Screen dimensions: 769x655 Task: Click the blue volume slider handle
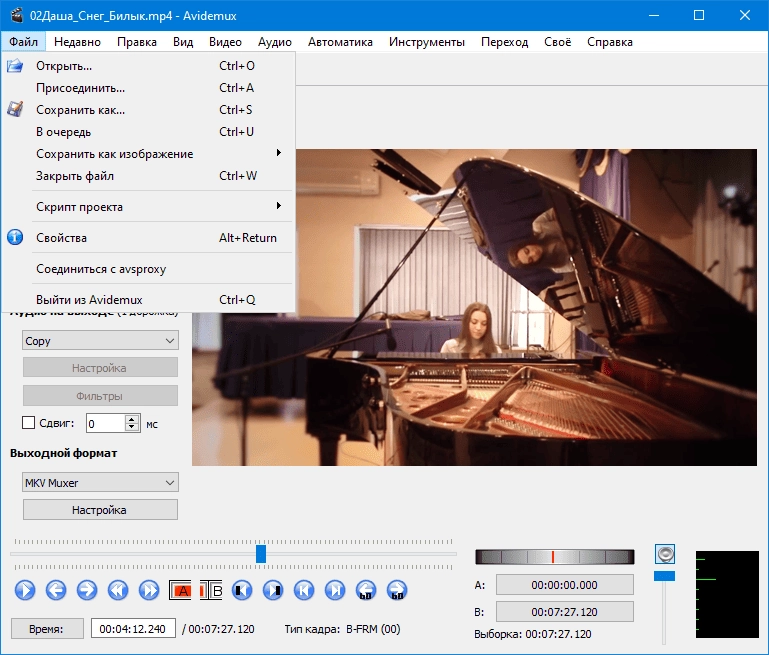pyautogui.click(x=665, y=576)
